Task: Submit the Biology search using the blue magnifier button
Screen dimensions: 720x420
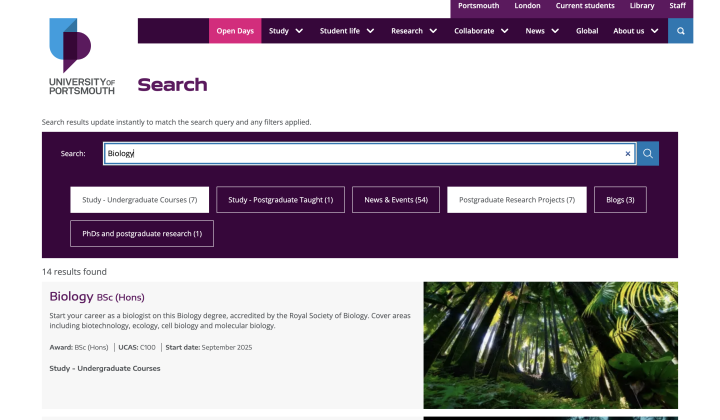Action: (648, 153)
